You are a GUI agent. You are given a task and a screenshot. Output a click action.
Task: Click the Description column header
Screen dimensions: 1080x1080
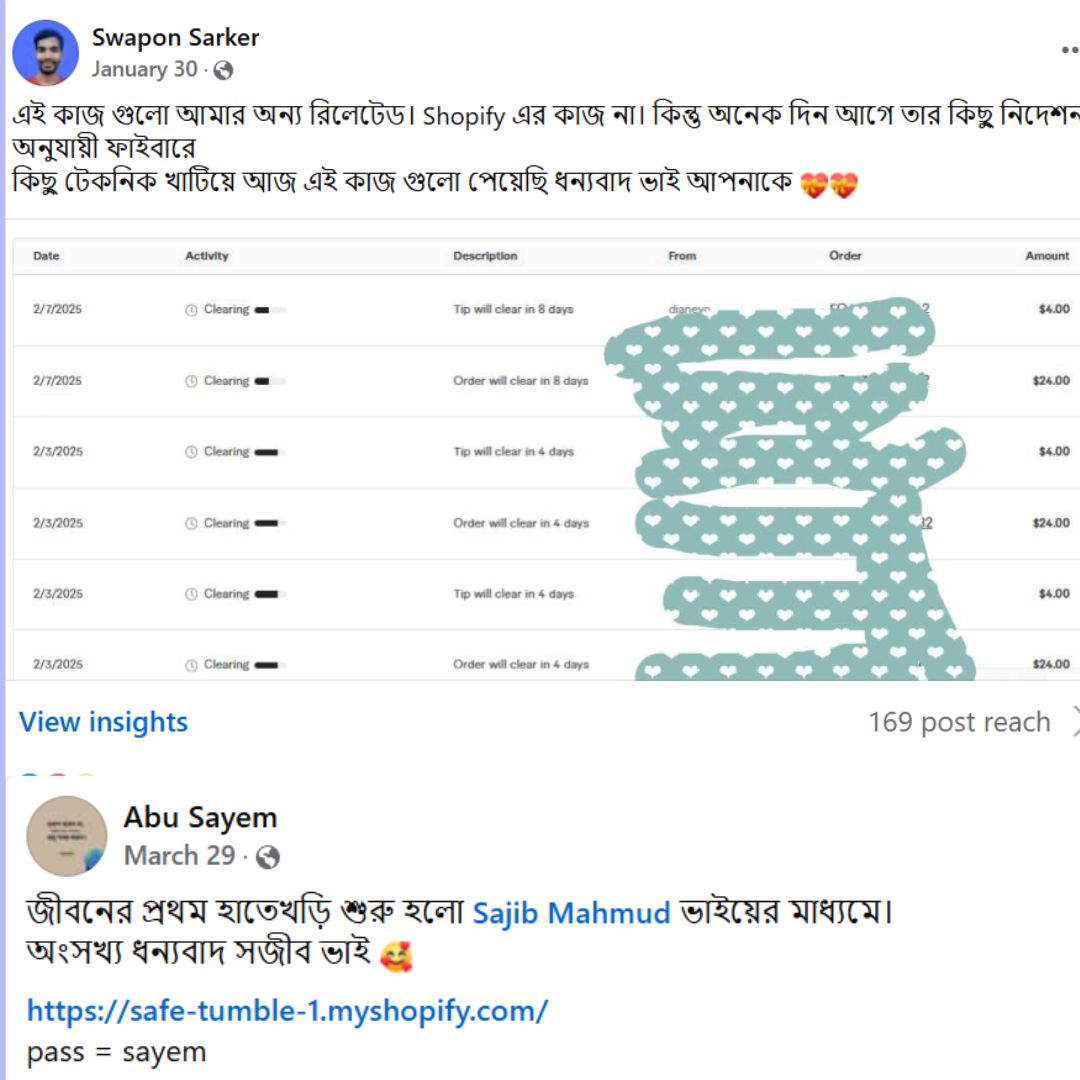[485, 256]
